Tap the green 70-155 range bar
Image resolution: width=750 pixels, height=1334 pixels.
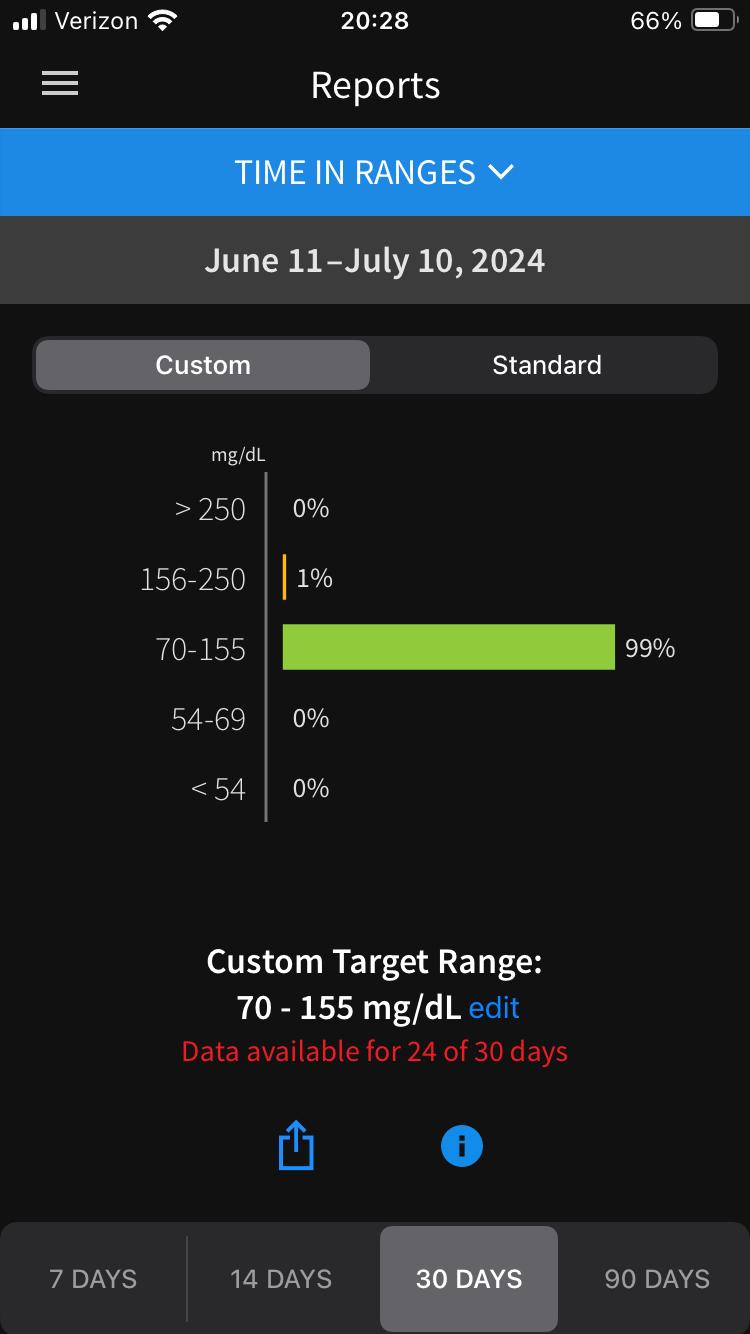tap(448, 647)
